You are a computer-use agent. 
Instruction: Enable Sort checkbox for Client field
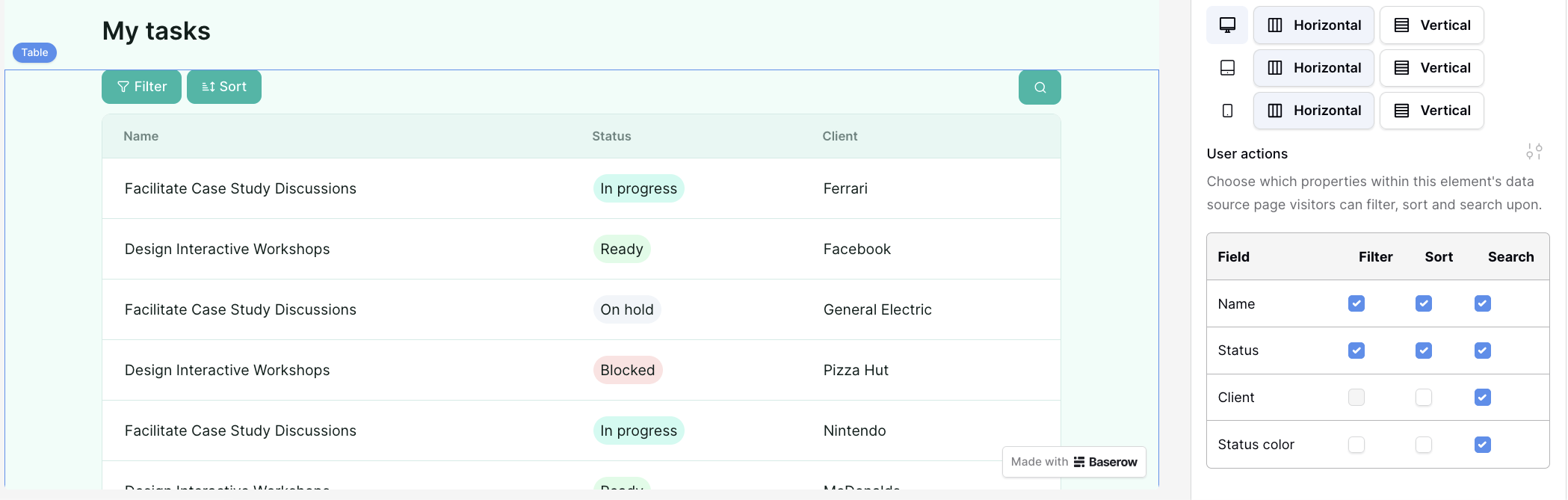(x=1424, y=398)
